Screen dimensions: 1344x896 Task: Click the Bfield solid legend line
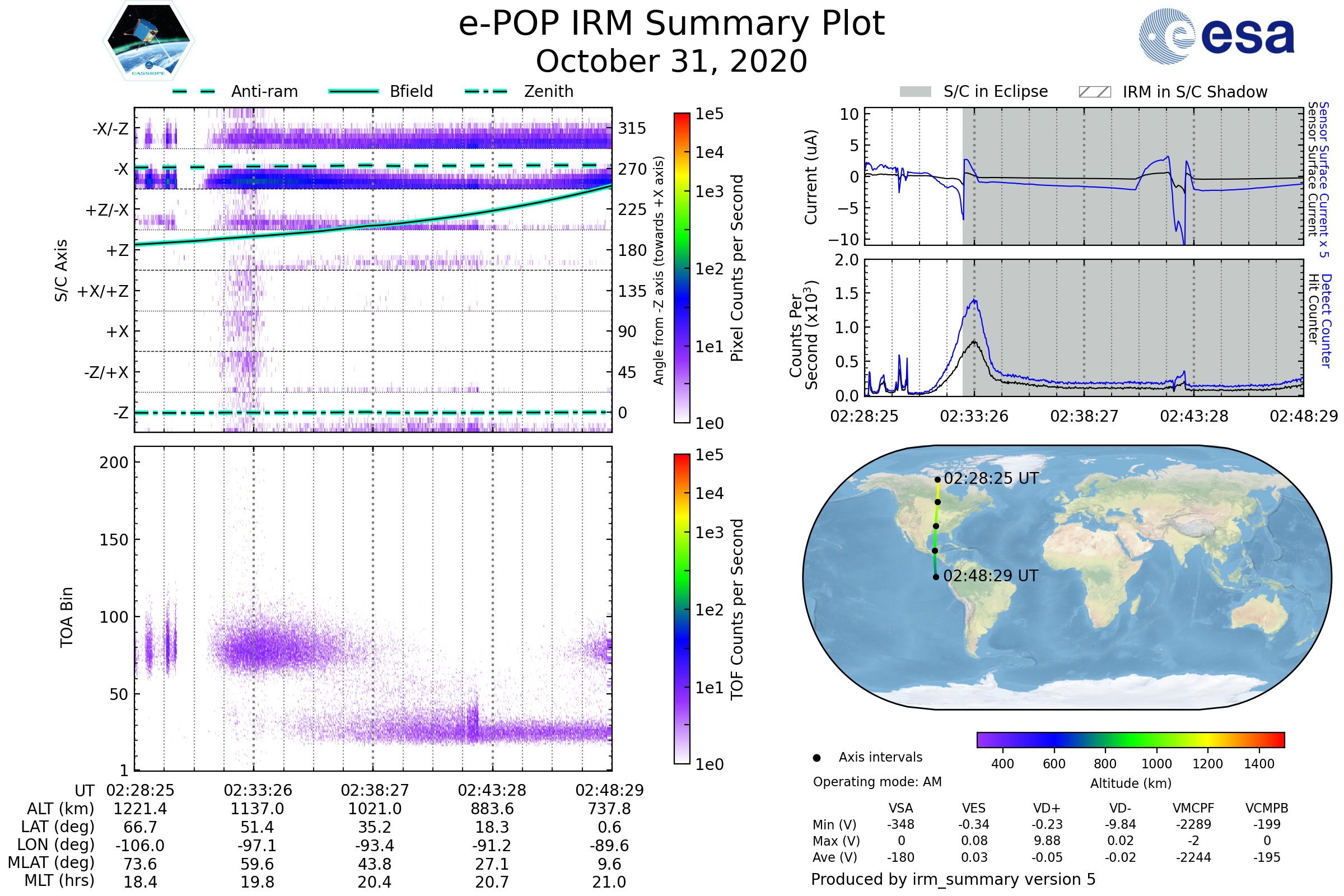353,91
